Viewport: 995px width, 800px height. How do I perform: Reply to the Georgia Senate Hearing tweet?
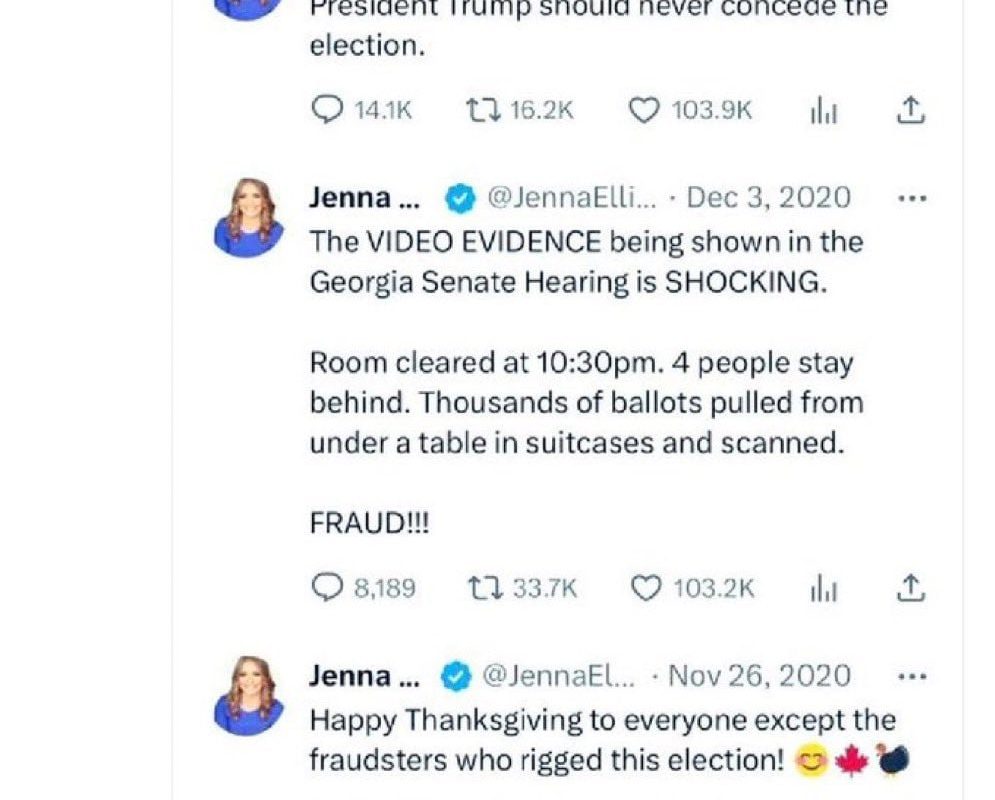(328, 588)
